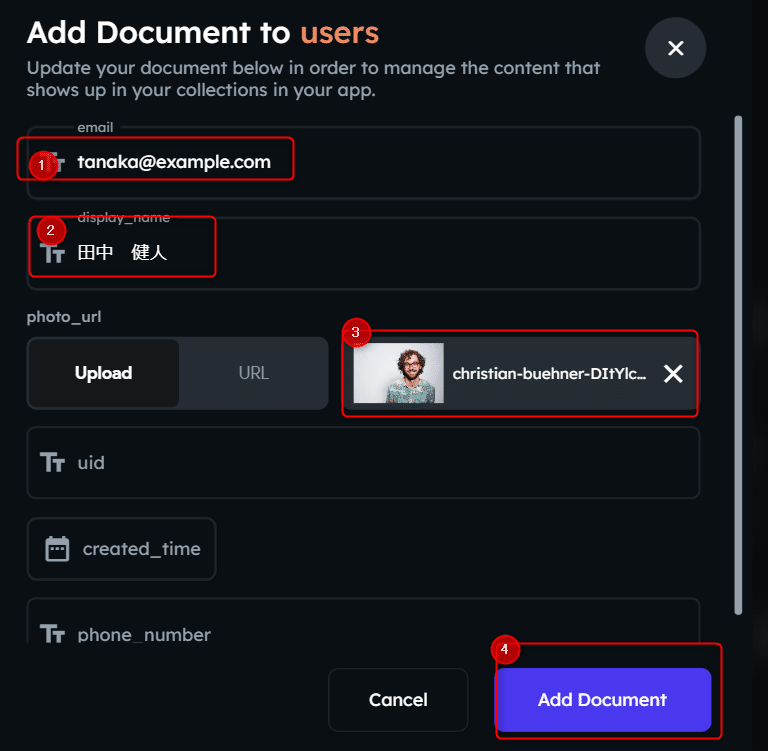Edit the display_name field with 田中 健人
Viewport: 768px width, 751px height.
[363, 253]
